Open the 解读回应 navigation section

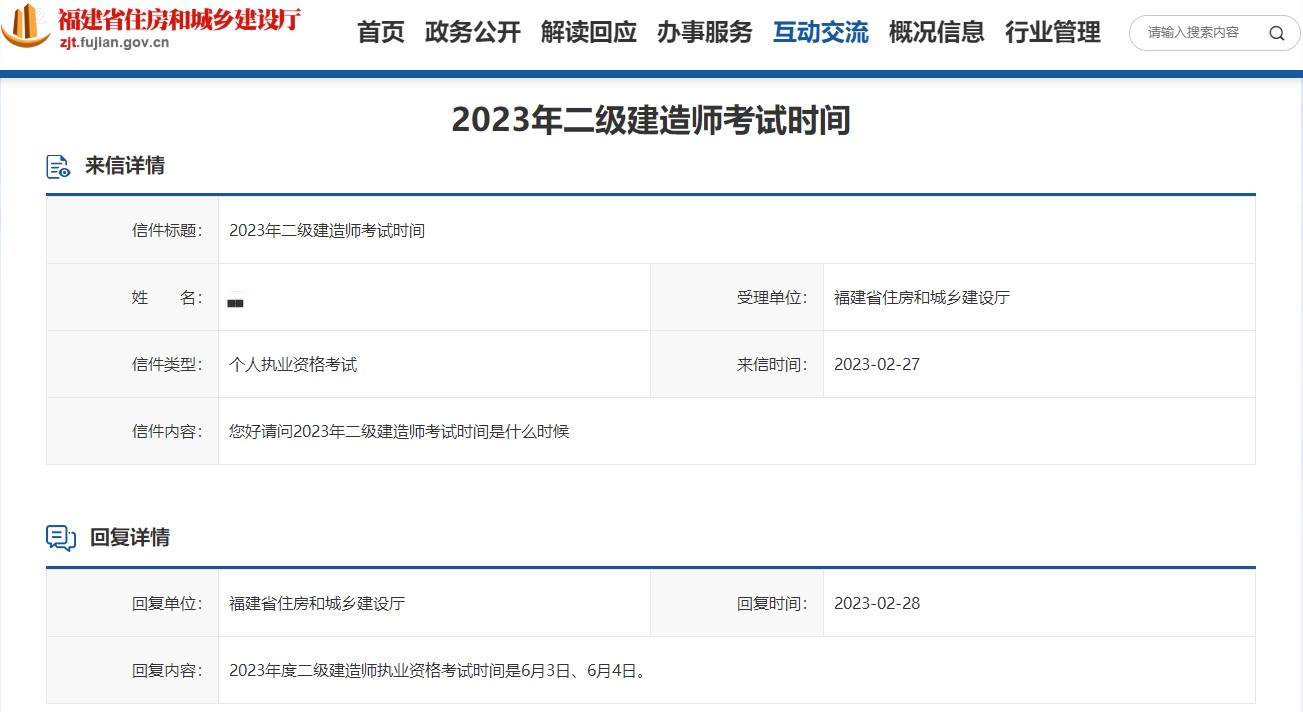tap(588, 33)
